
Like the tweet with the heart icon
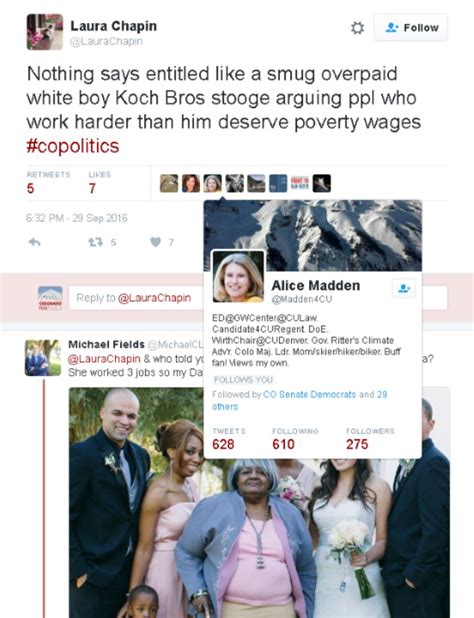click(156, 242)
